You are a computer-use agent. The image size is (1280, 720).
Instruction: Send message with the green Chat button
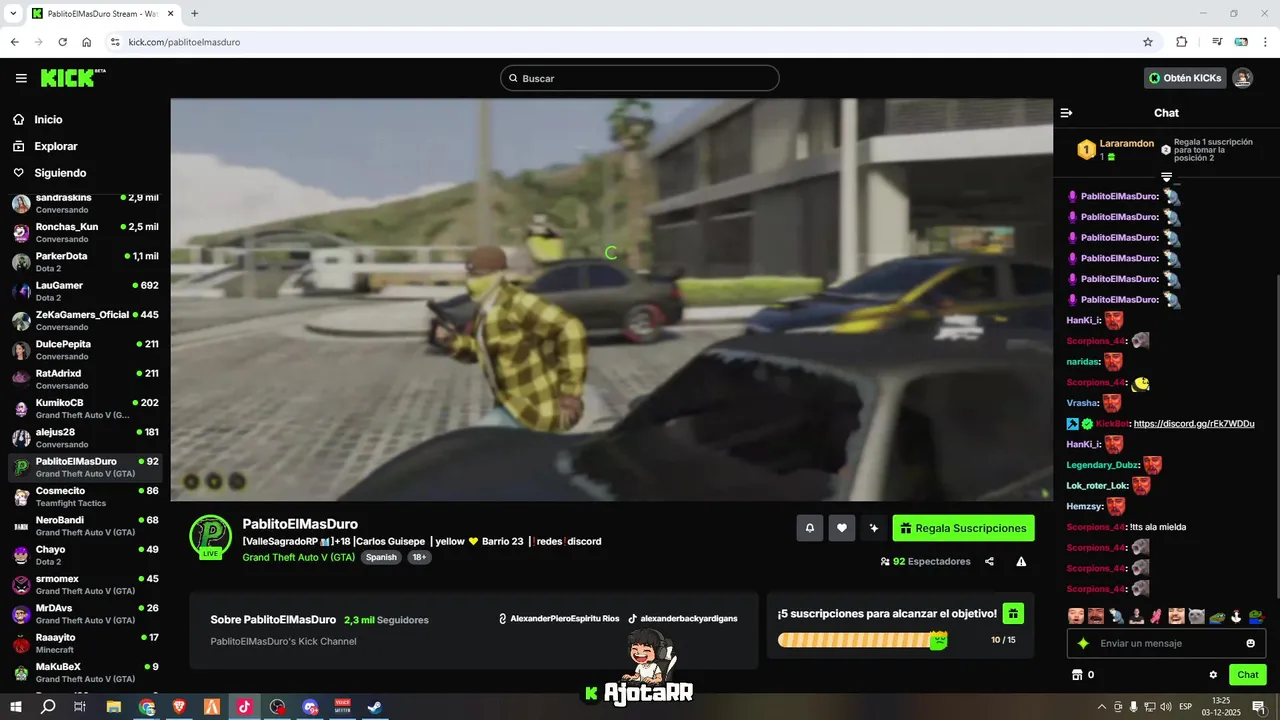(x=1247, y=675)
